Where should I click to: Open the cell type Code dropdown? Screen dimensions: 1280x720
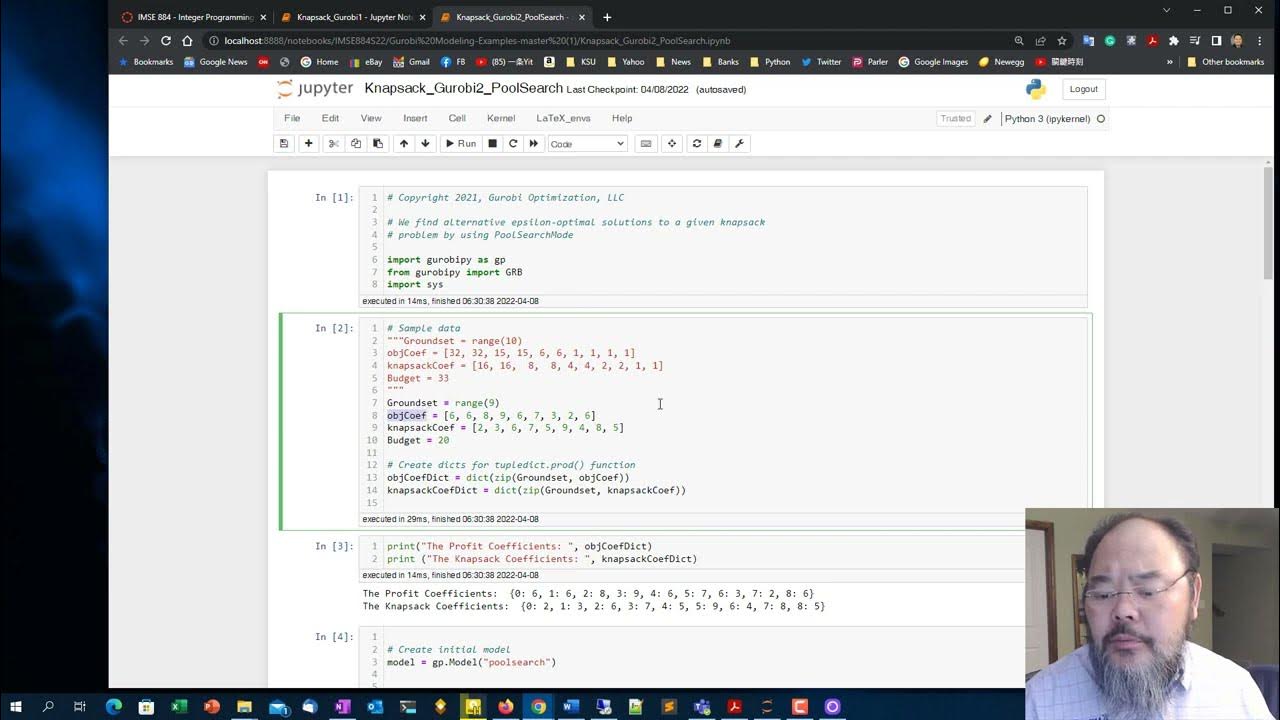587,144
